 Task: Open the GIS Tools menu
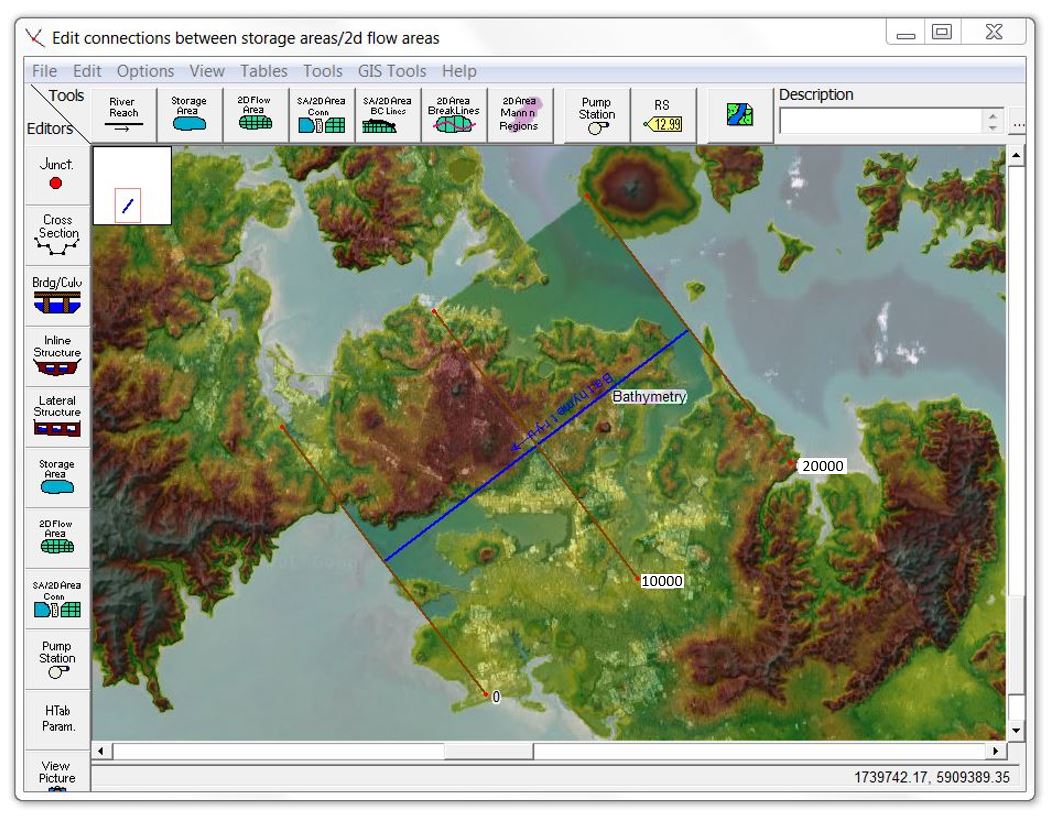click(x=392, y=71)
